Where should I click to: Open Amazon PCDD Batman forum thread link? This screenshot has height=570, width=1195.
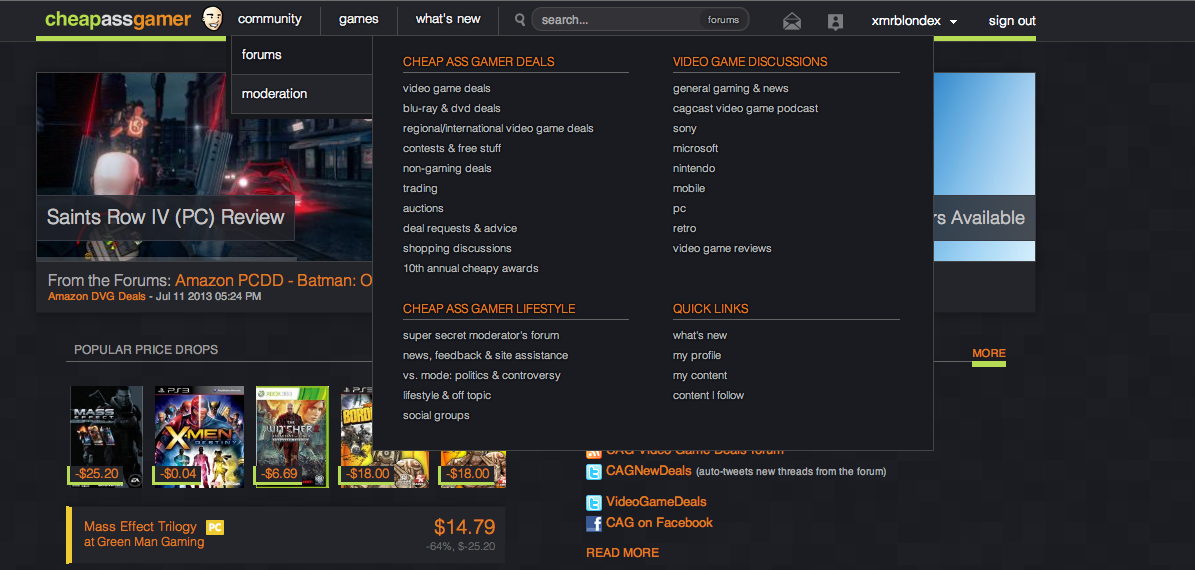point(274,280)
